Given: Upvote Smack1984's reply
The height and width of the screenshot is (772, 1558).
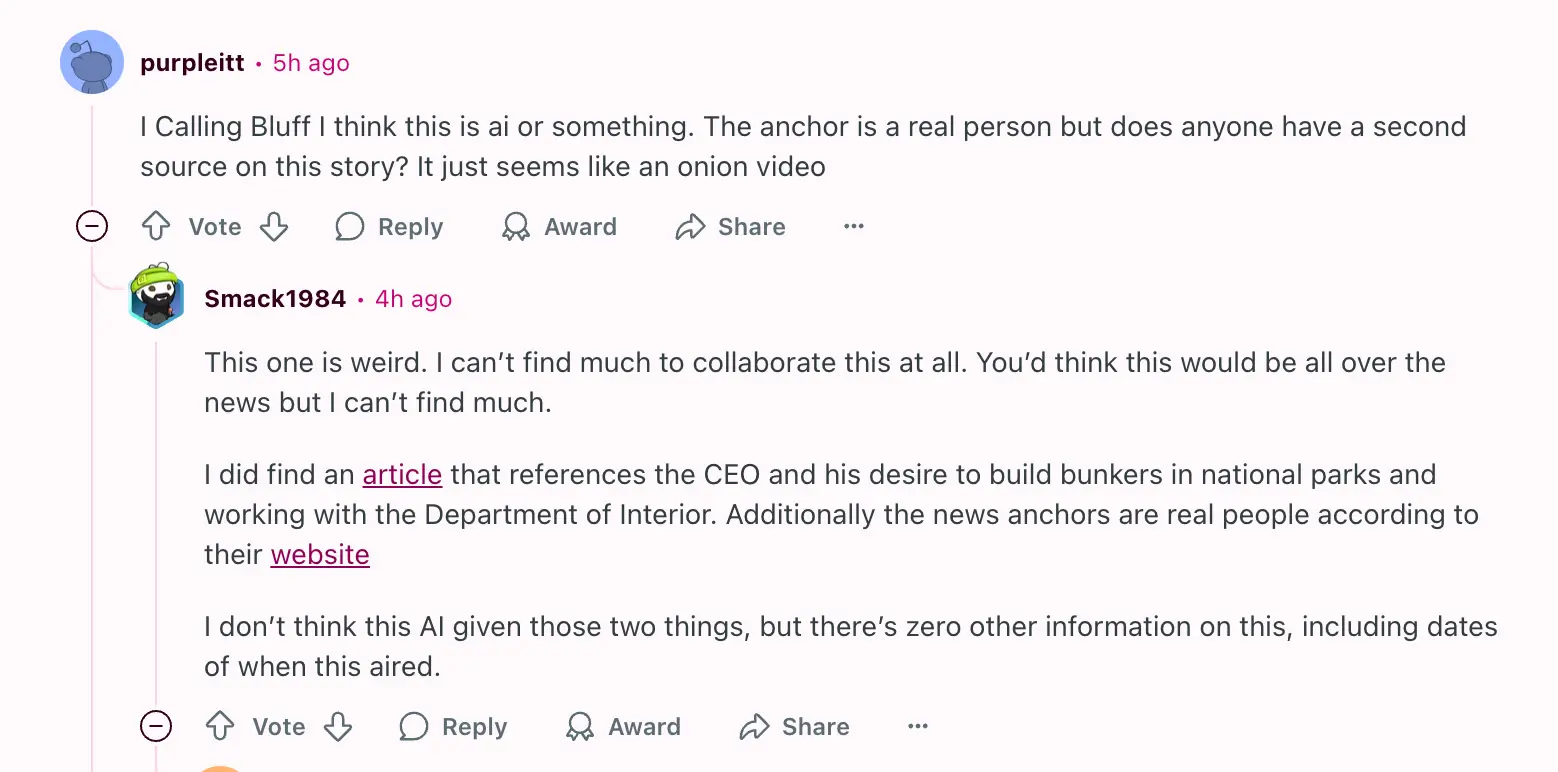Looking at the screenshot, I should 220,727.
